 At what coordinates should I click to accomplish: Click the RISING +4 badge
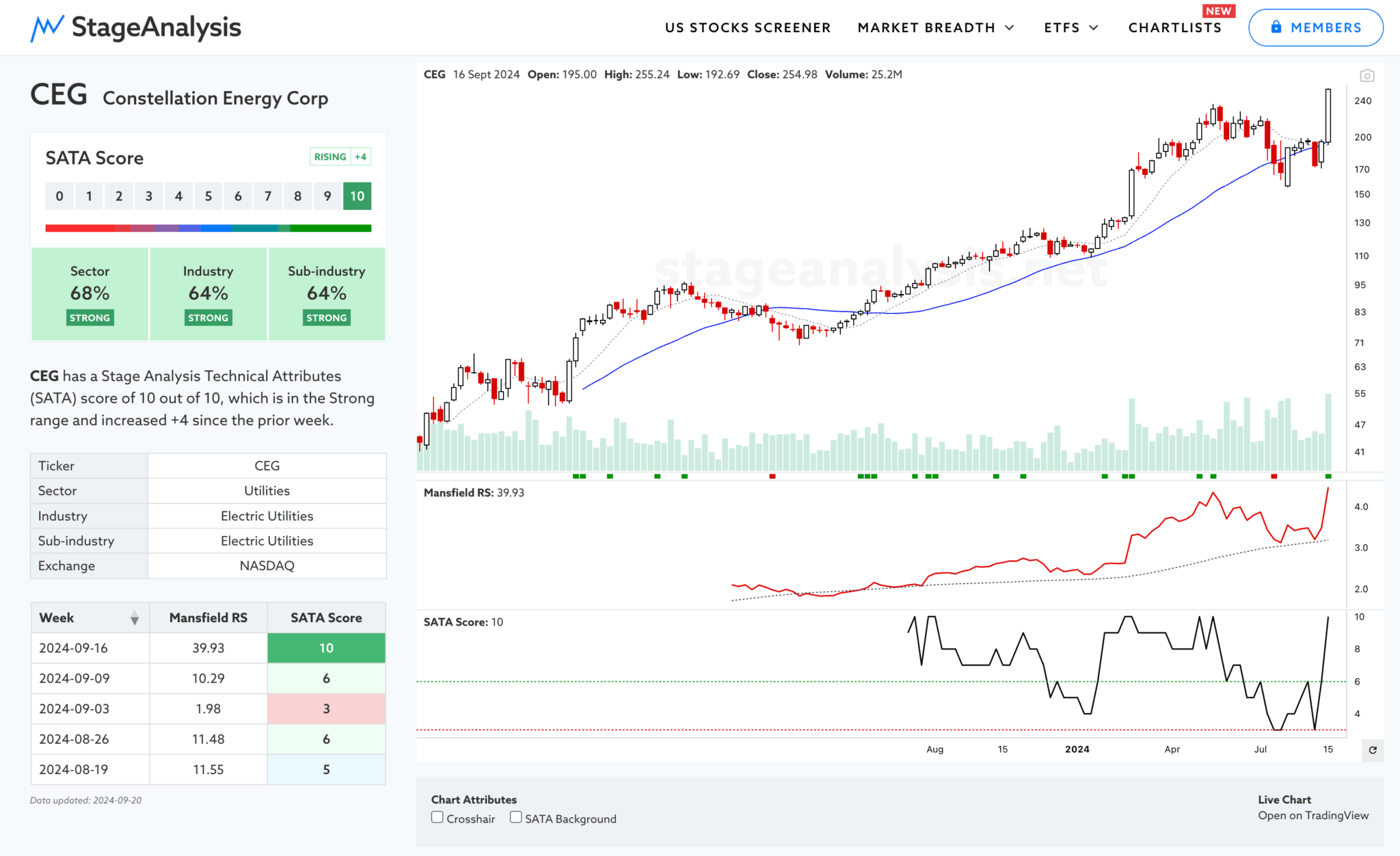340,157
